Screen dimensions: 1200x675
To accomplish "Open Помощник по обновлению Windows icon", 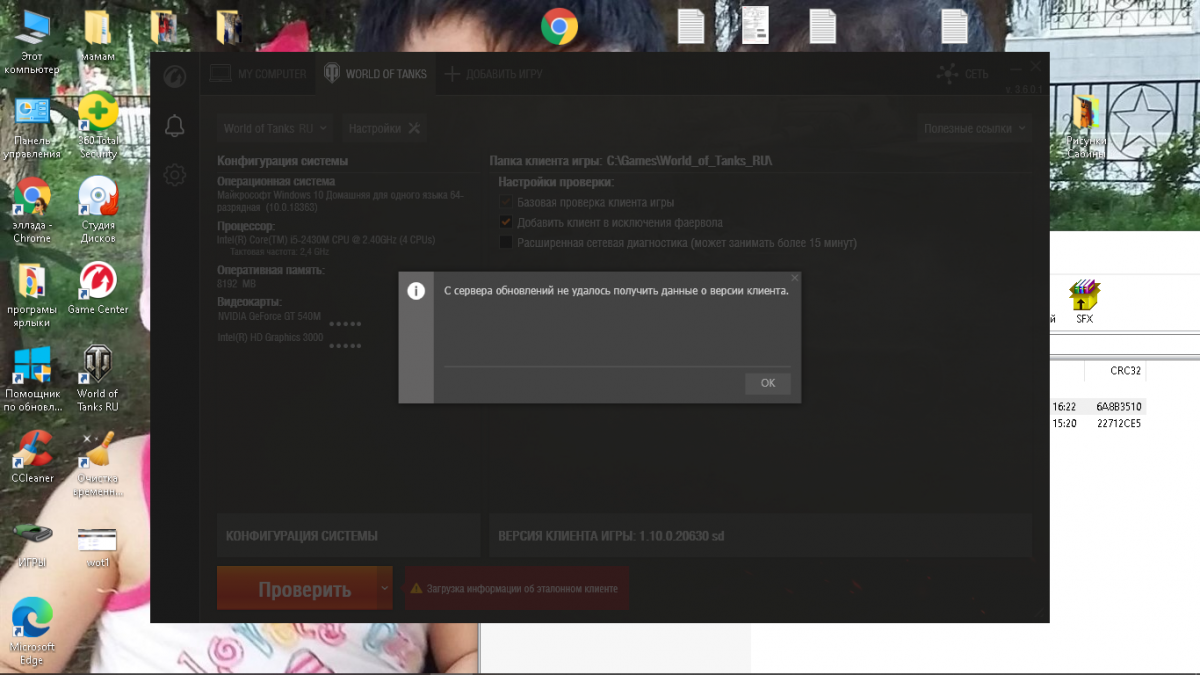I will pyautogui.click(x=32, y=379).
